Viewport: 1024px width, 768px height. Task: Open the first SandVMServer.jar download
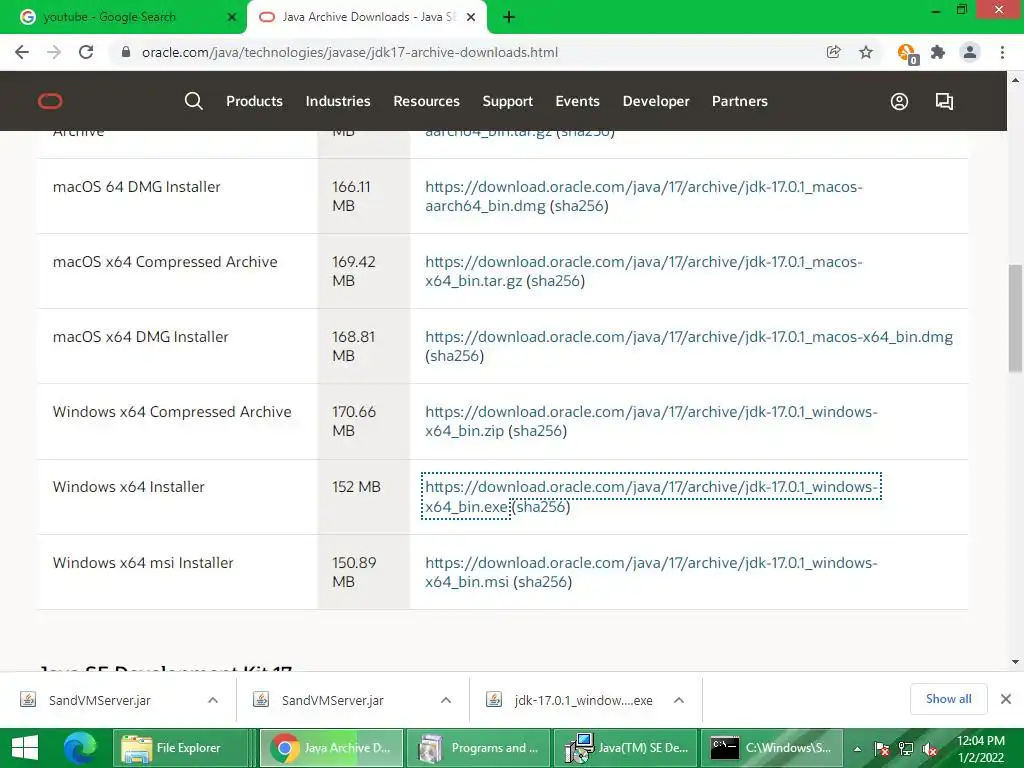pyautogui.click(x=99, y=700)
